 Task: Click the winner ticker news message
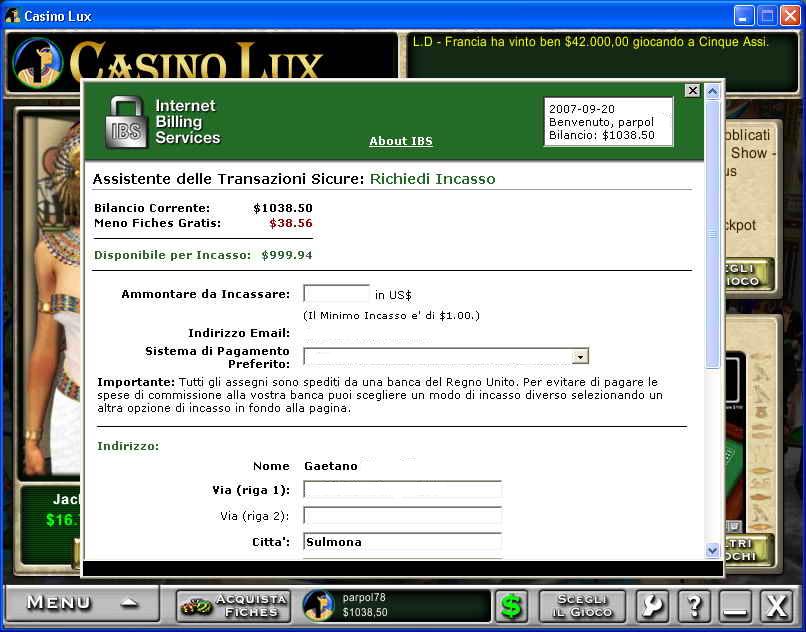591,42
